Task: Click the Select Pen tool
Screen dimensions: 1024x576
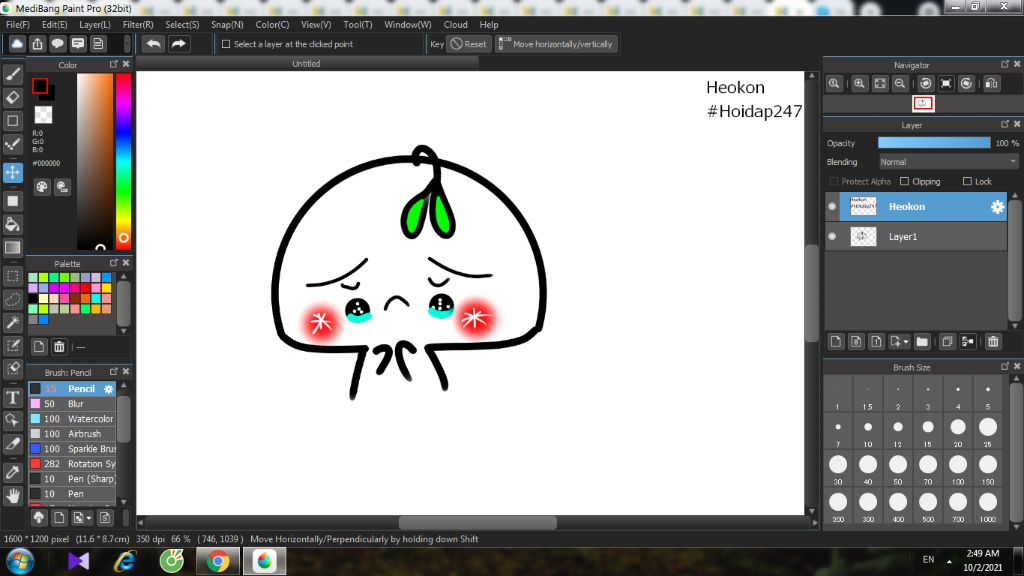Action: (12, 345)
